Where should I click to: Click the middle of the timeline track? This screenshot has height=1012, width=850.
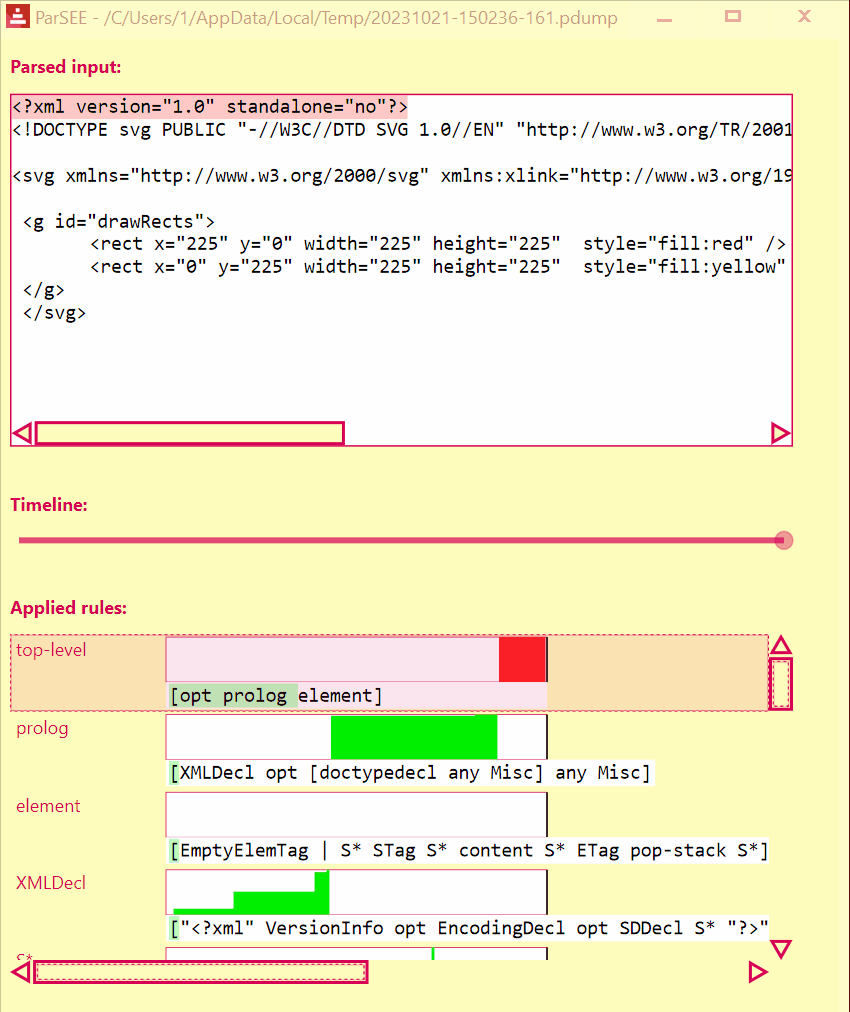pyautogui.click(x=401, y=540)
